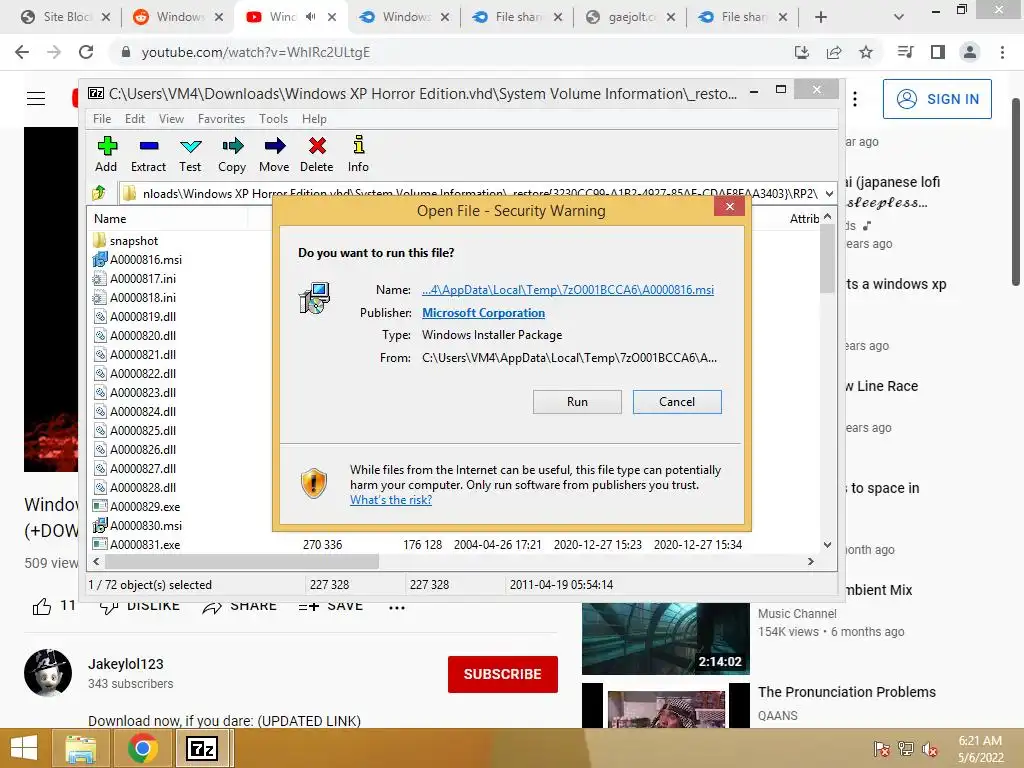Open the 2:14:02 recommended video thumbnail
The height and width of the screenshot is (768, 1024).
(x=665, y=639)
